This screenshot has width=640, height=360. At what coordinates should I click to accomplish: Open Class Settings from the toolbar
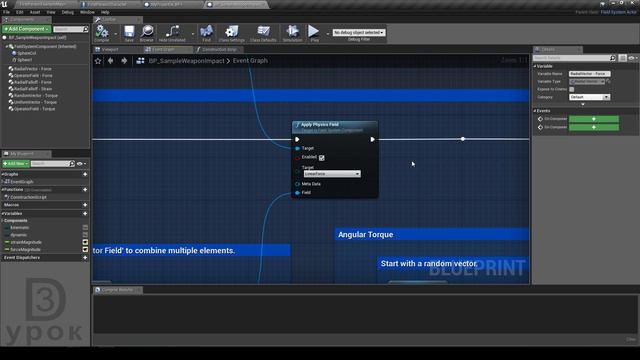[231, 33]
